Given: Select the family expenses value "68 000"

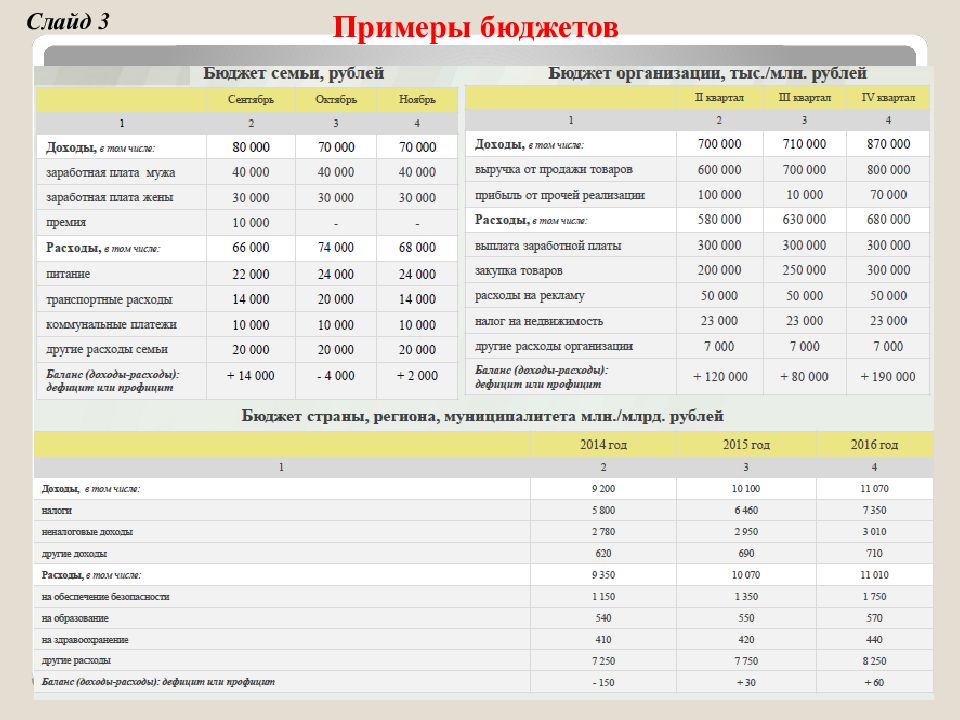Looking at the screenshot, I should [418, 247].
